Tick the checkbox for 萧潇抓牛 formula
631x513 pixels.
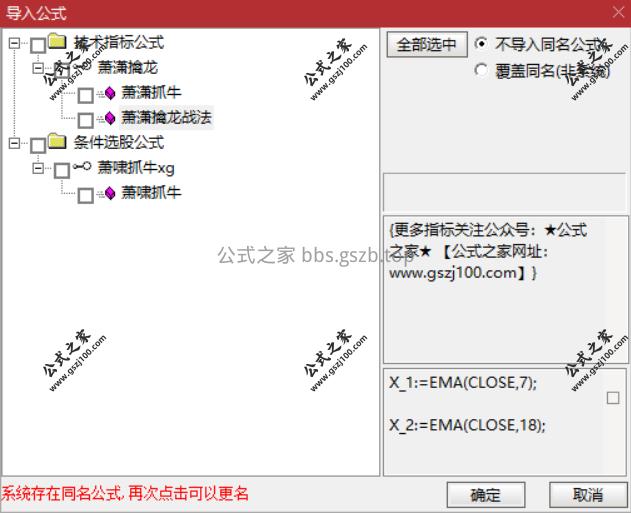[x=85, y=95]
